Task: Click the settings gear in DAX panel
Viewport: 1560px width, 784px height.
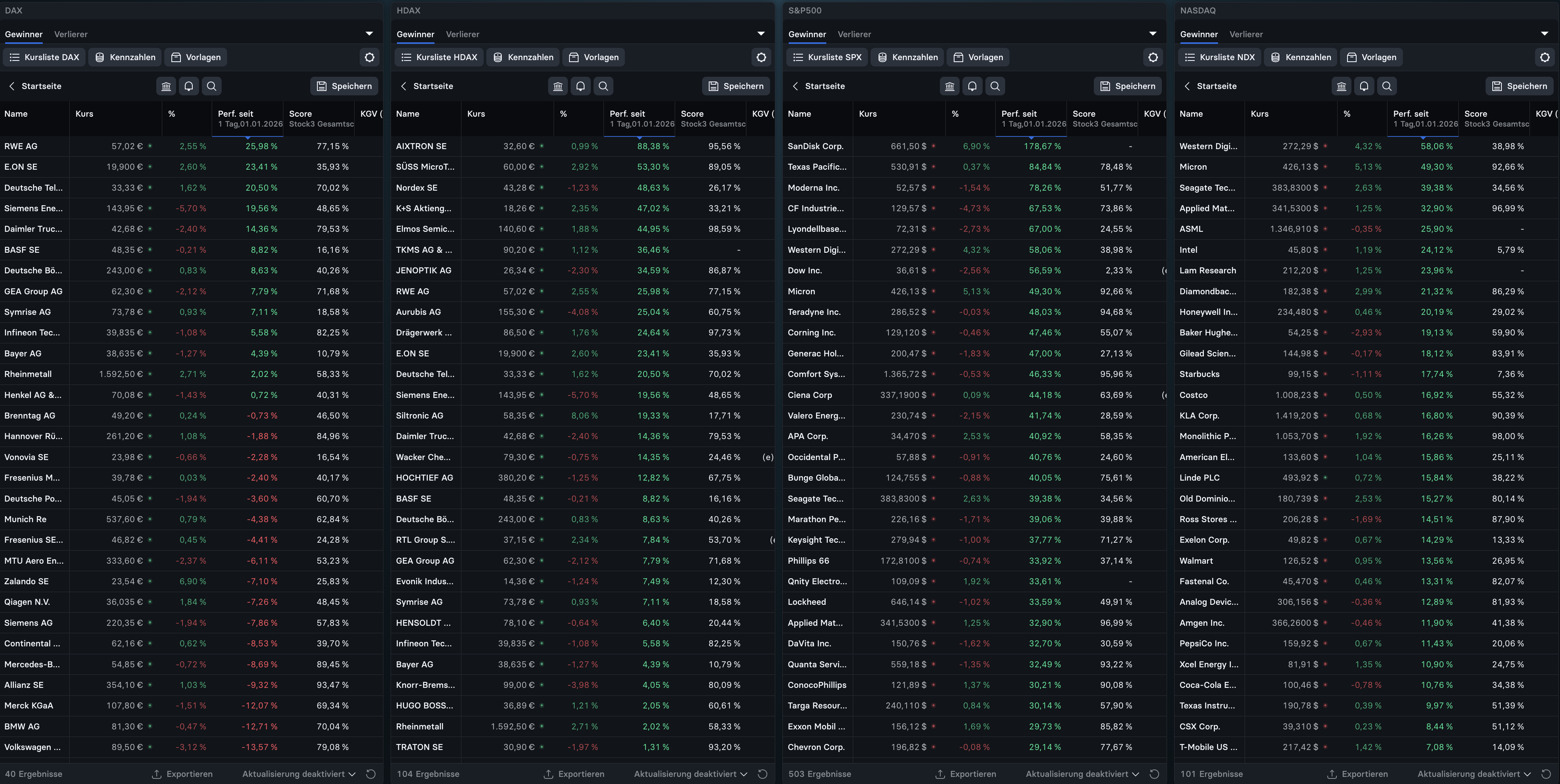Action: tap(369, 57)
